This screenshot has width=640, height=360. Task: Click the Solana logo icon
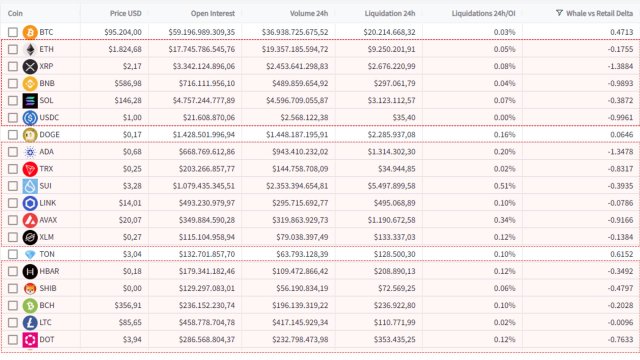coord(30,101)
